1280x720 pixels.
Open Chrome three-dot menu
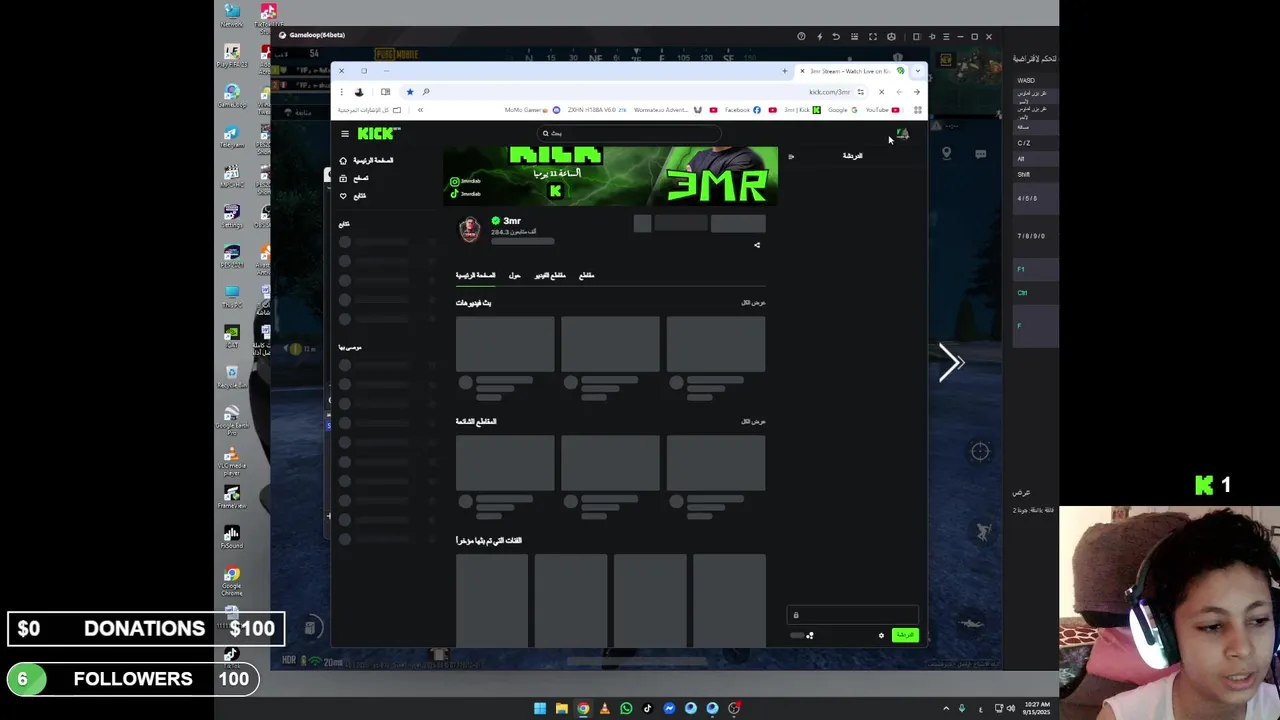pos(341,92)
